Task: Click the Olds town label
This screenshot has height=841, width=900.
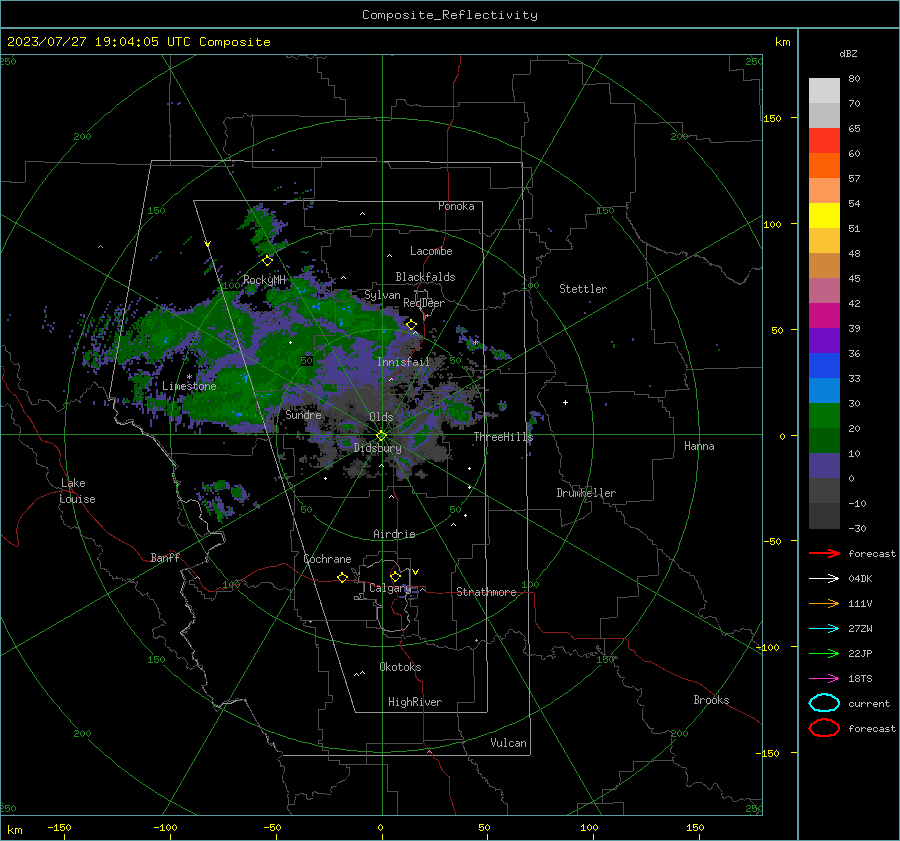Action: click(x=381, y=417)
